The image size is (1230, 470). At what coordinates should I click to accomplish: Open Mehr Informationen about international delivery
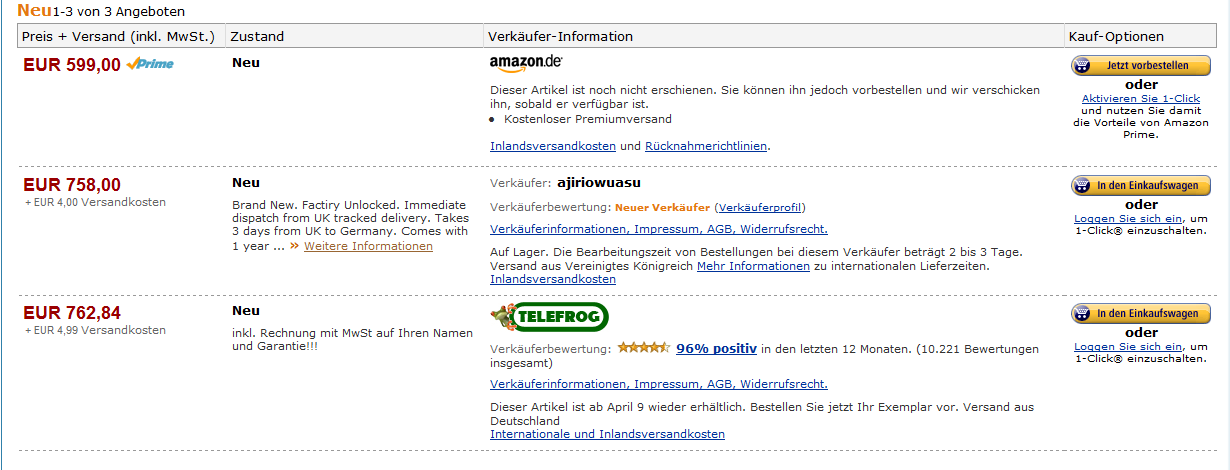tap(753, 267)
